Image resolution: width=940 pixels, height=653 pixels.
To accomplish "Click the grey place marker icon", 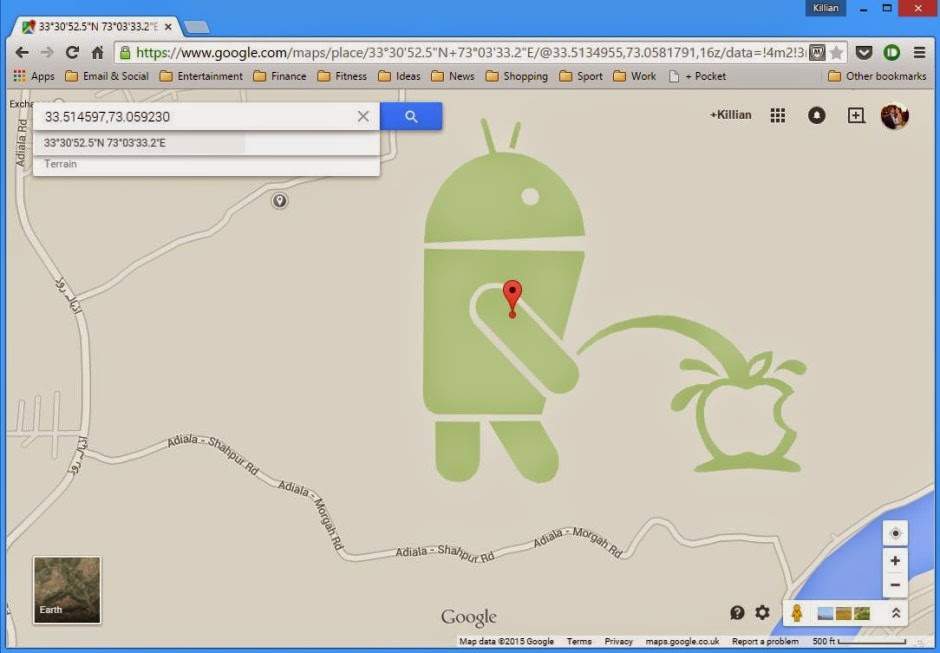I will [279, 200].
